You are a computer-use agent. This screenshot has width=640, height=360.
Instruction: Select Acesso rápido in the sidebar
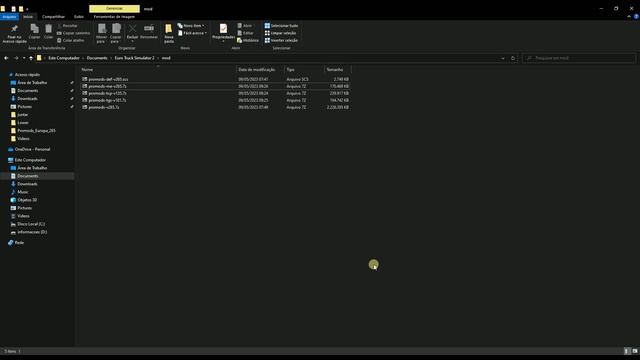point(27,75)
